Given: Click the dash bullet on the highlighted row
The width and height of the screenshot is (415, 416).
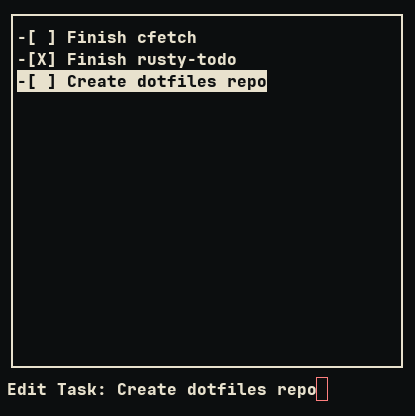Looking at the screenshot, I should [x=22, y=81].
